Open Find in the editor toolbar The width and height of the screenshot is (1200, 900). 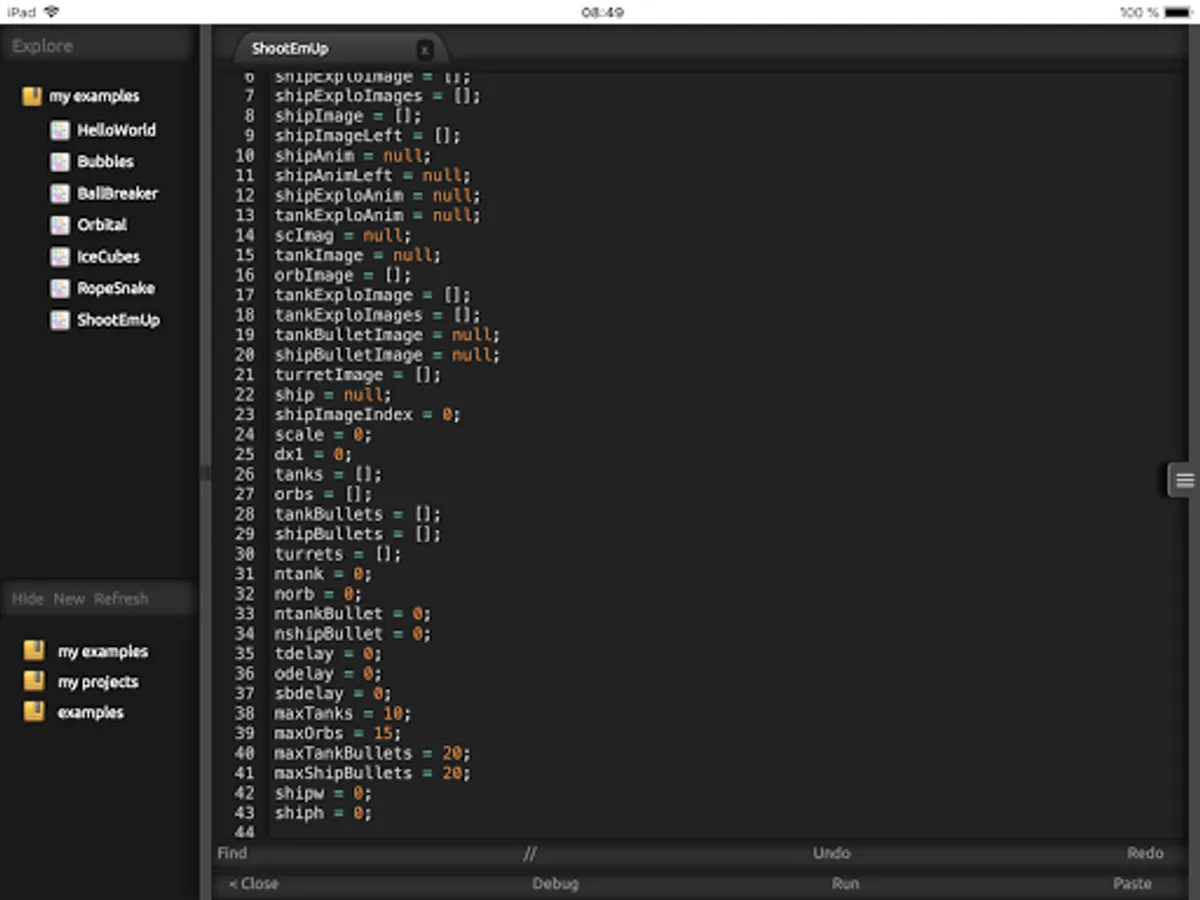232,853
